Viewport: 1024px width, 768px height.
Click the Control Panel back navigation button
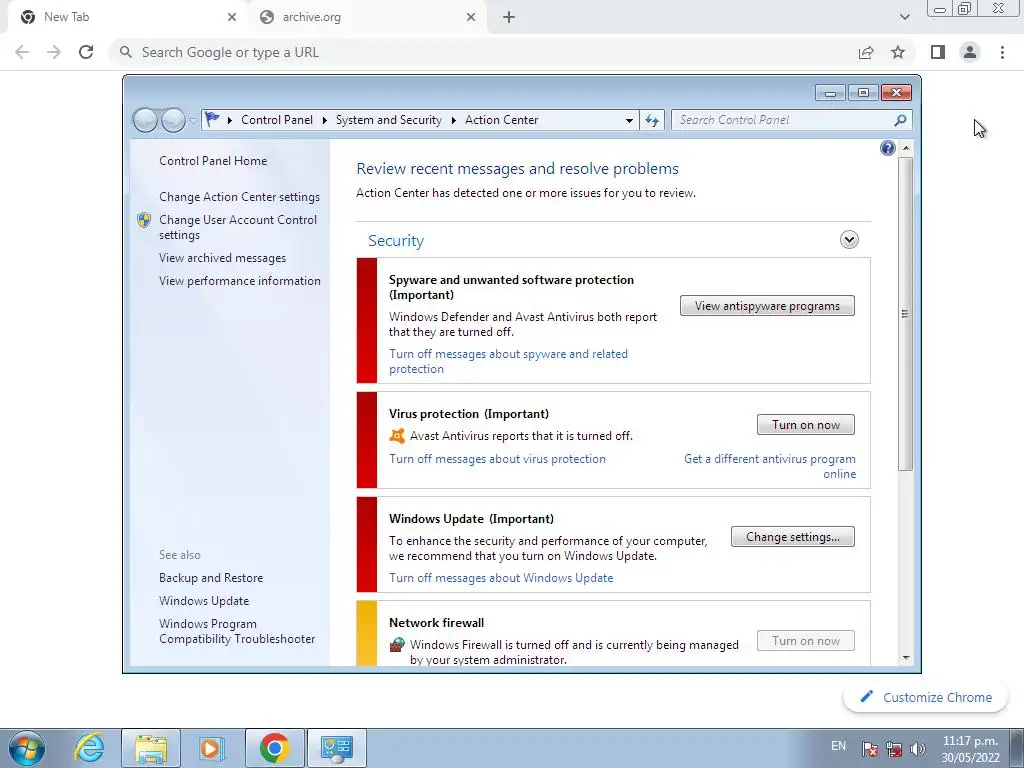[146, 120]
